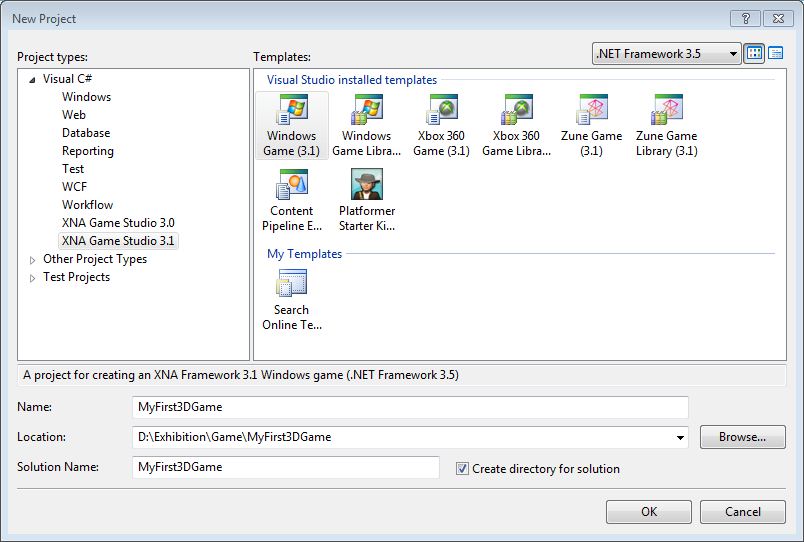Select Test Projects label
804x542 pixels.
click(76, 277)
